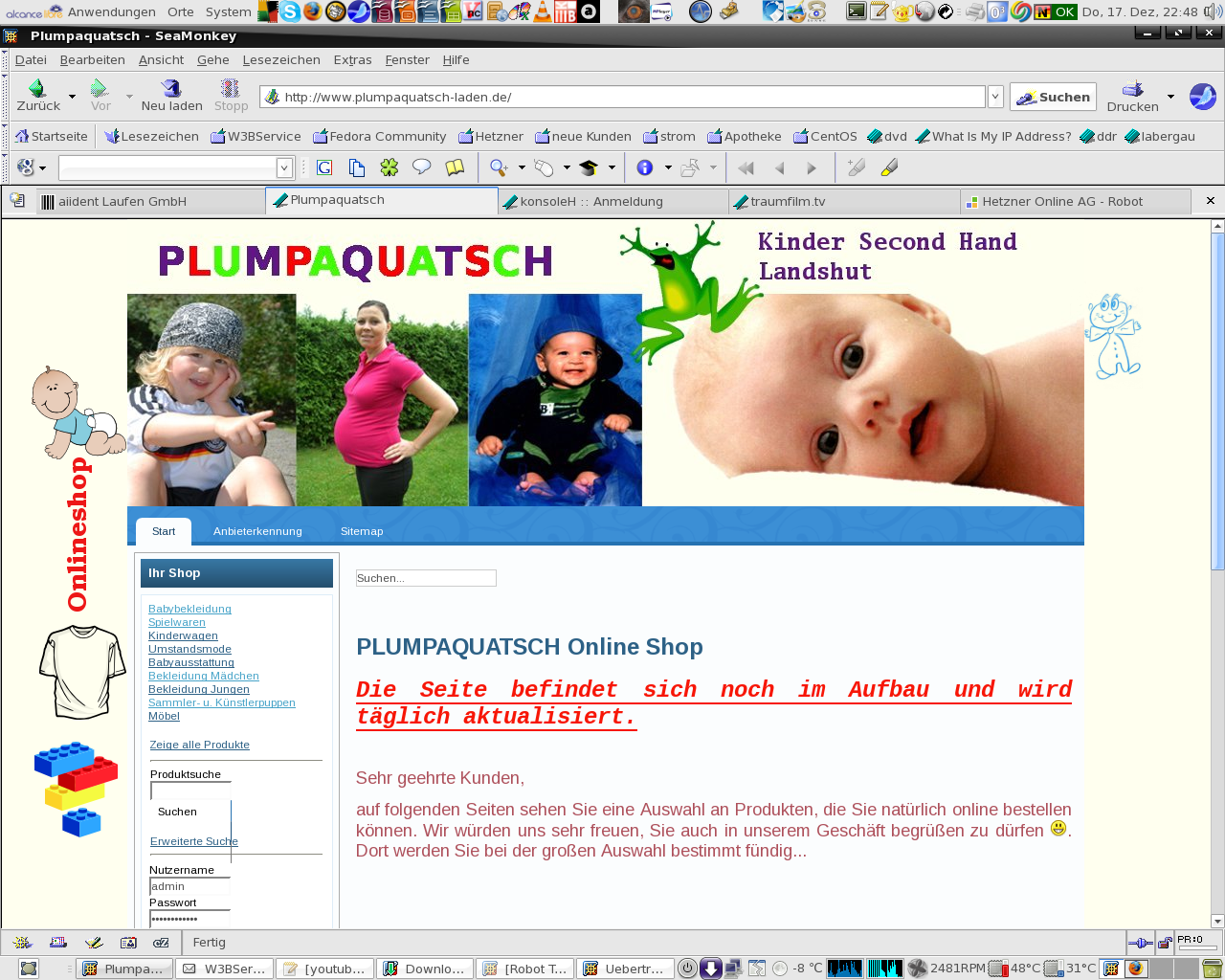Click the green four-leaf clover toolbar icon
The width and height of the screenshot is (1225, 980).
tap(389, 167)
